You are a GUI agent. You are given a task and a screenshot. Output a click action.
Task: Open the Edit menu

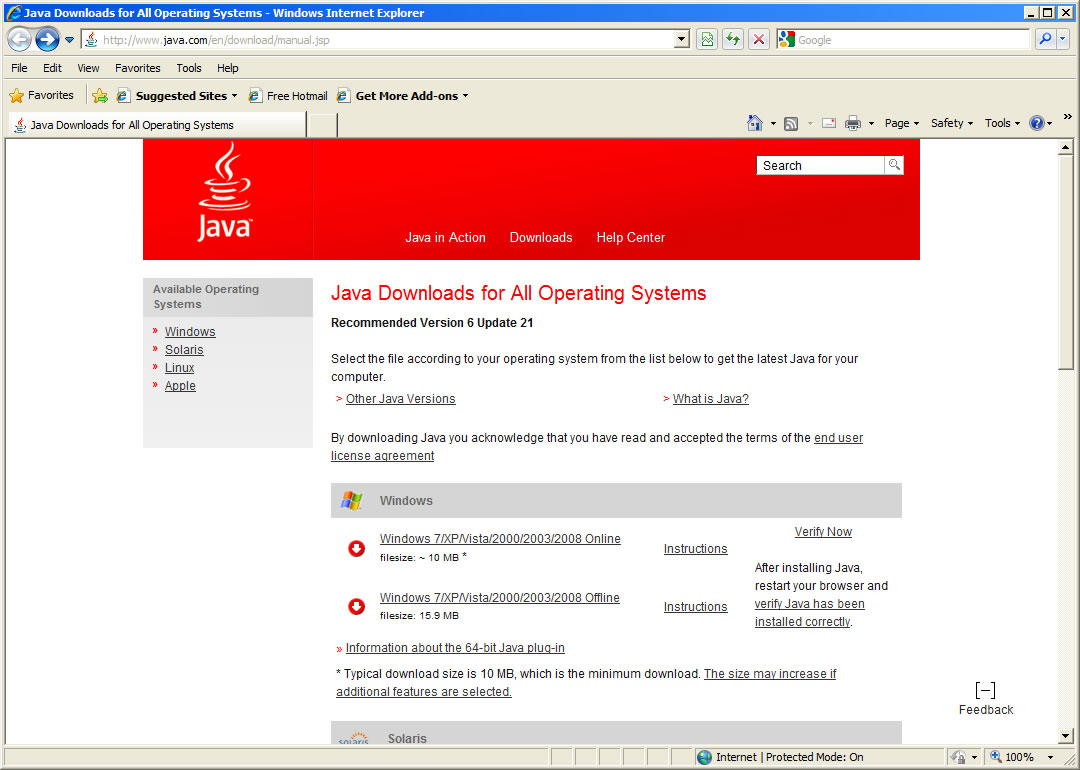tap(52, 67)
